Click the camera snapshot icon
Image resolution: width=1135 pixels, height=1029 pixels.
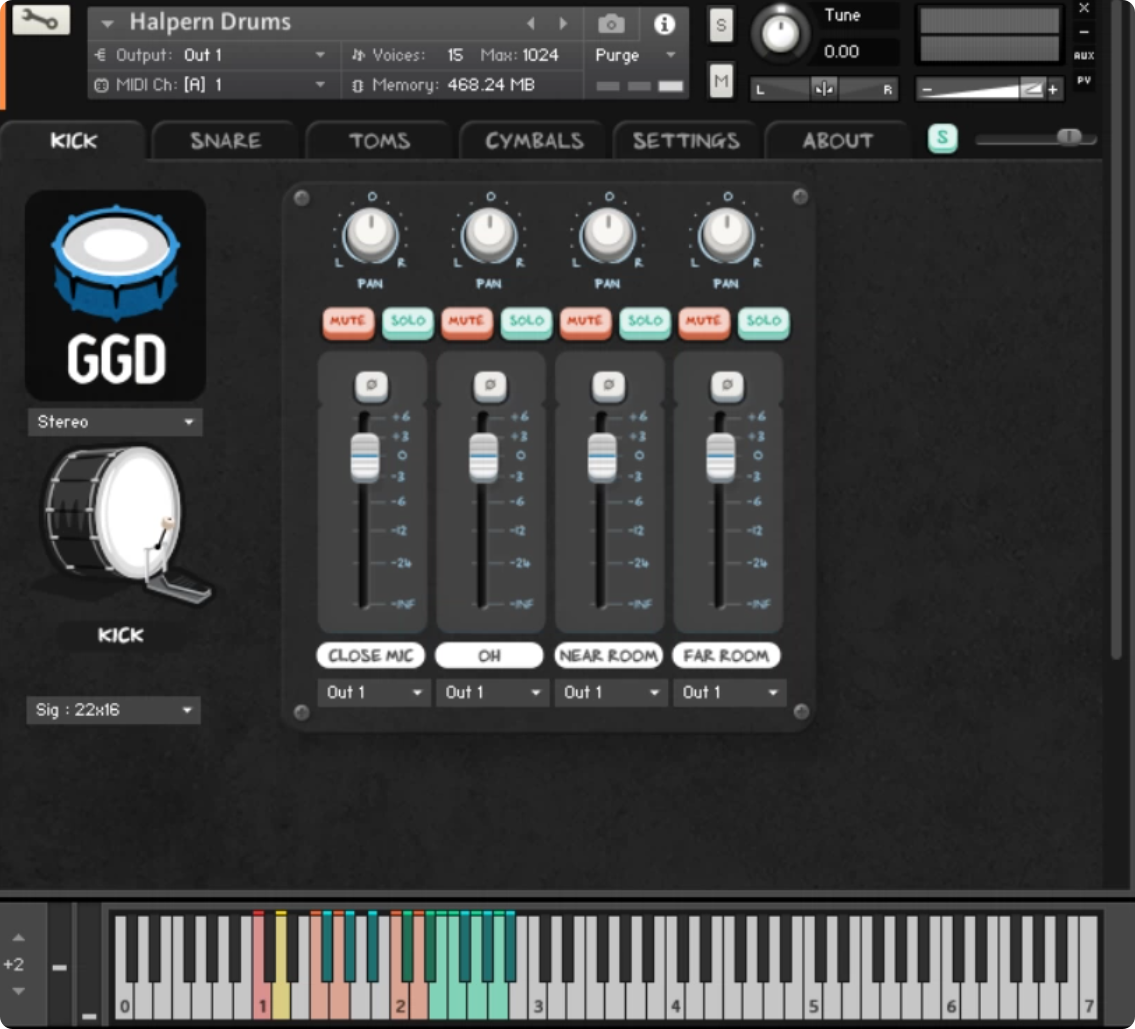tap(611, 24)
